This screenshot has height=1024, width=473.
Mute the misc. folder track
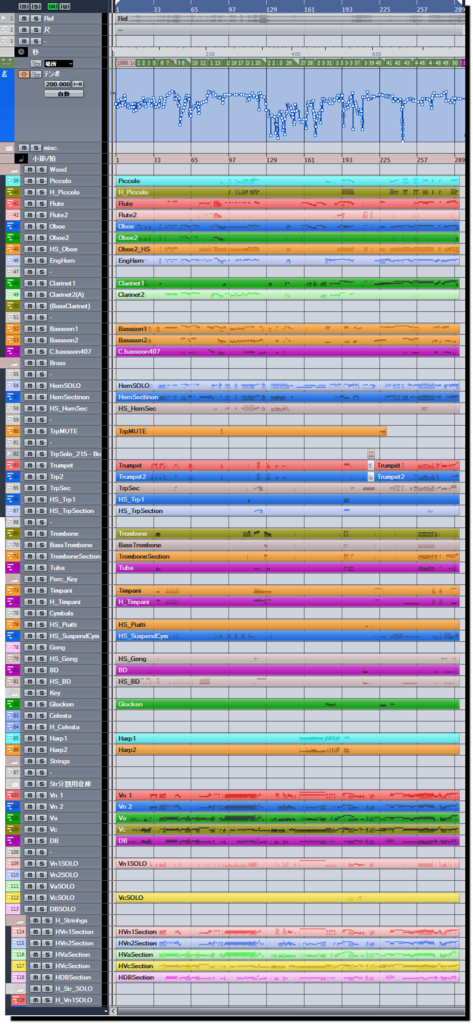(x=22, y=147)
